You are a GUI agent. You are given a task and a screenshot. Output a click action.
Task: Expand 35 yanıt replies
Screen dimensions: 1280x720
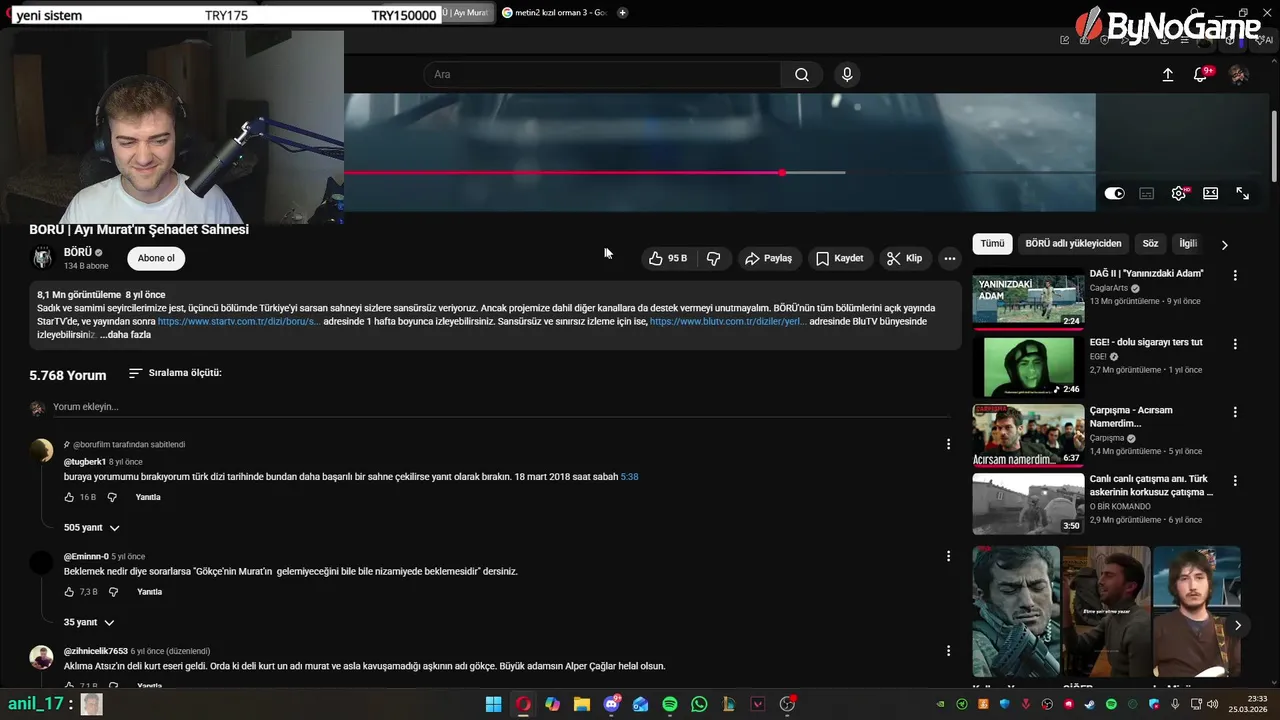pyautogui.click(x=89, y=623)
